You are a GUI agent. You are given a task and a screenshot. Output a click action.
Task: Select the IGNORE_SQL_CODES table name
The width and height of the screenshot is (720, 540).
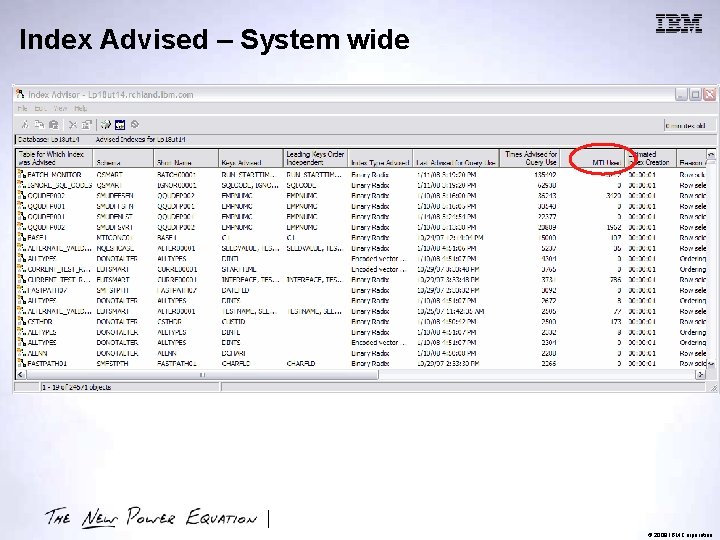pyautogui.click(x=60, y=185)
